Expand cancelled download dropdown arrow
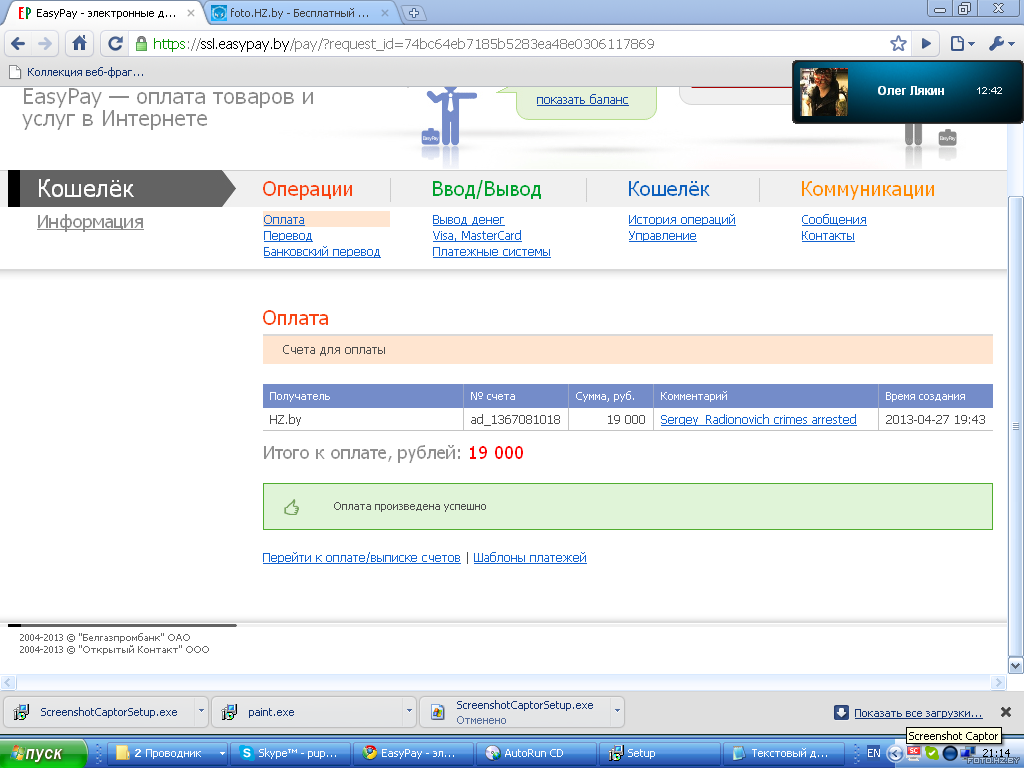The image size is (1024, 768). pyautogui.click(x=617, y=711)
